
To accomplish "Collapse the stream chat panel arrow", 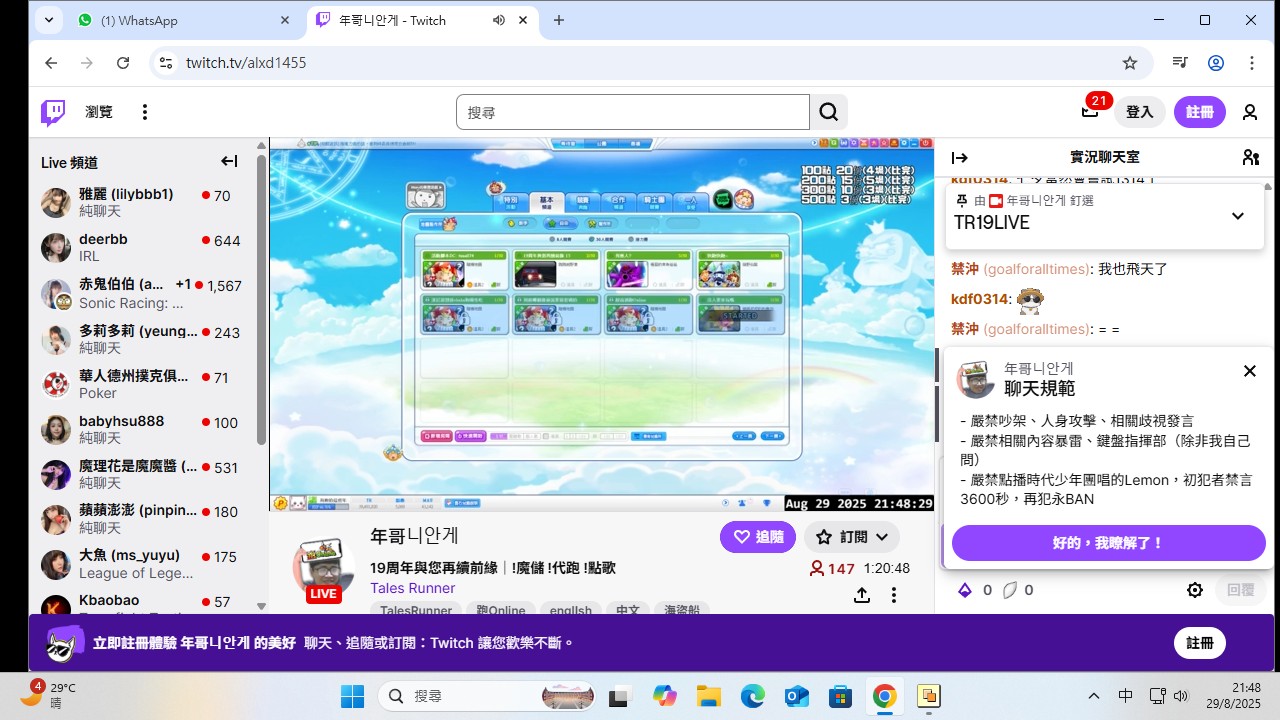I will (960, 157).
